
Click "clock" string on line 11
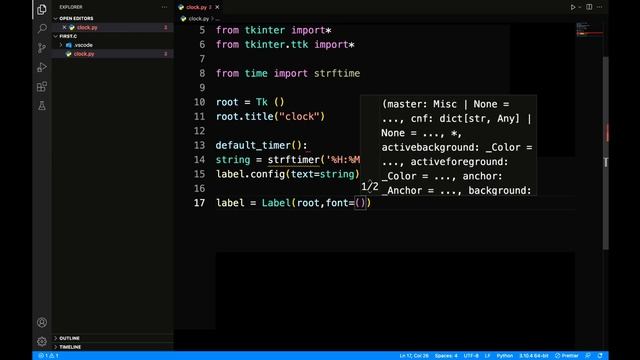pyautogui.click(x=299, y=117)
